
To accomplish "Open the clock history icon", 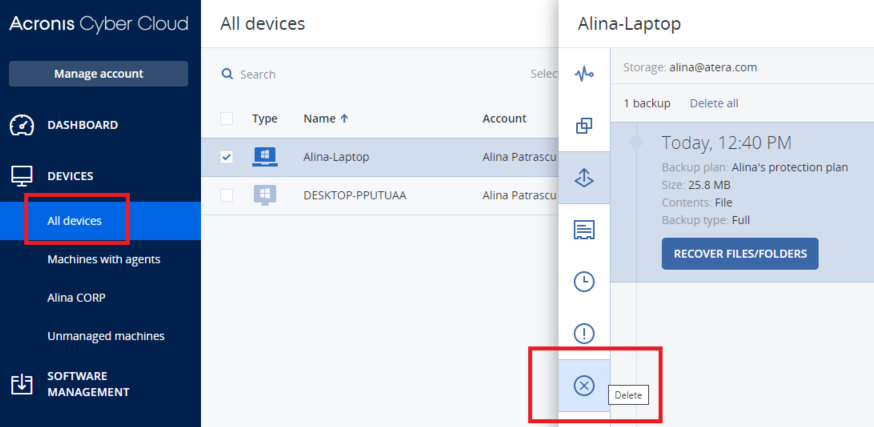I will 584,282.
